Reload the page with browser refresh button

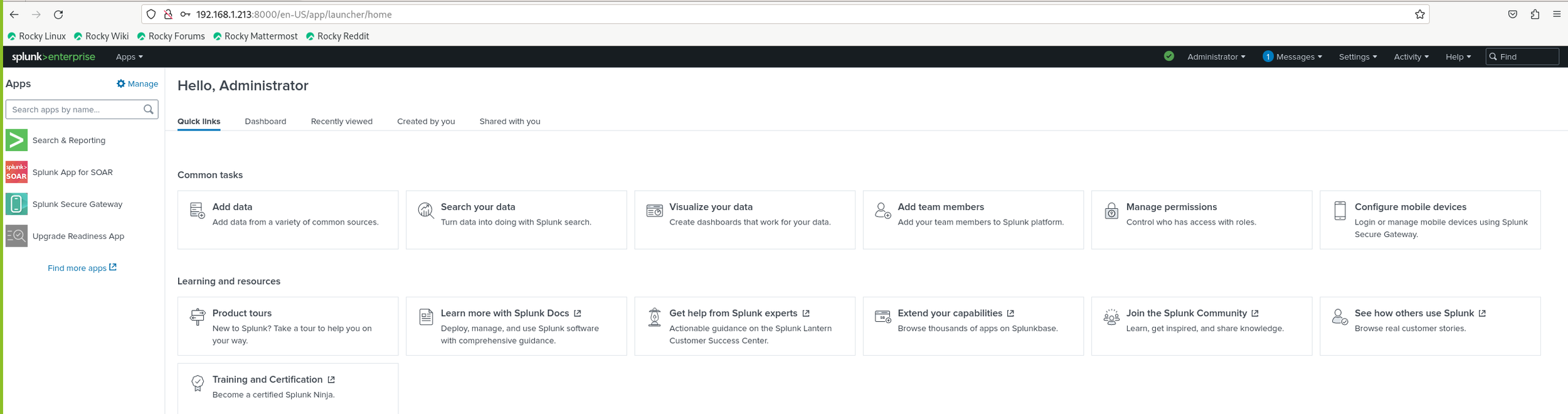(x=58, y=14)
